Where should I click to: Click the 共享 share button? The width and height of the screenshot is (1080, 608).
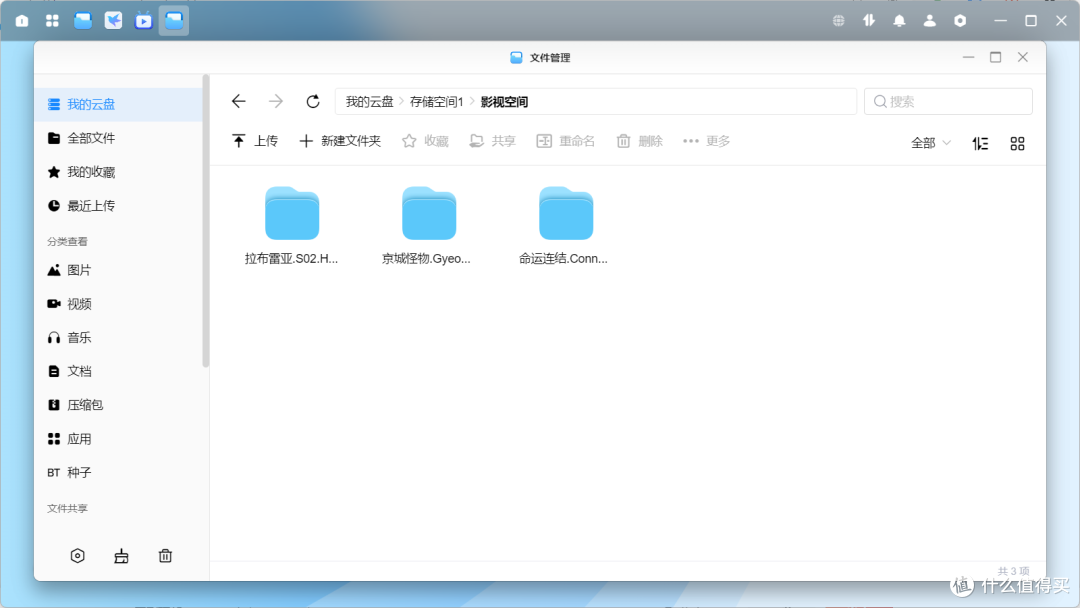[x=492, y=141]
